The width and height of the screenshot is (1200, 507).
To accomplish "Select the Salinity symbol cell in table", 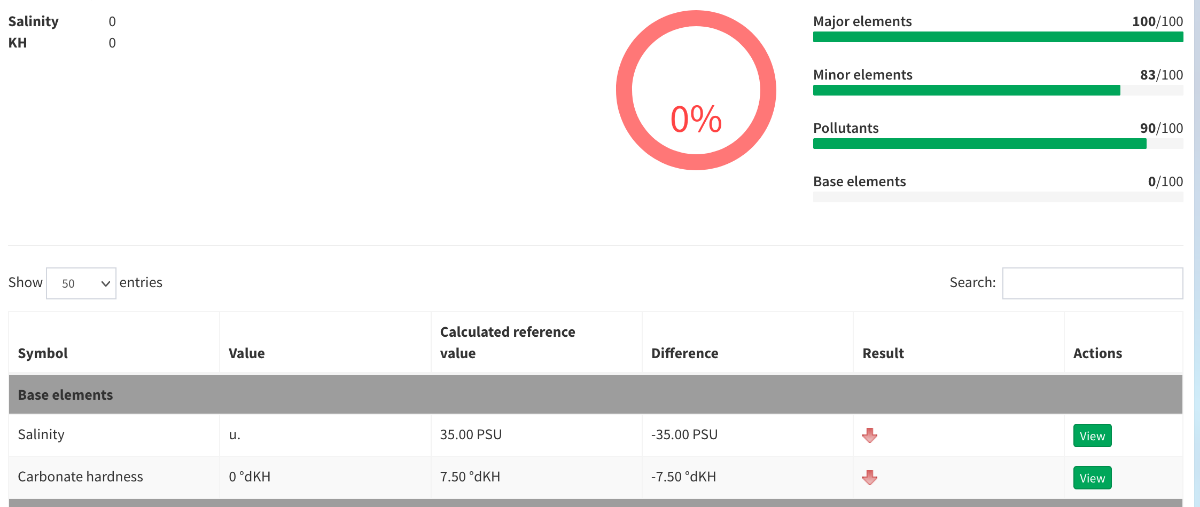I will [41, 435].
